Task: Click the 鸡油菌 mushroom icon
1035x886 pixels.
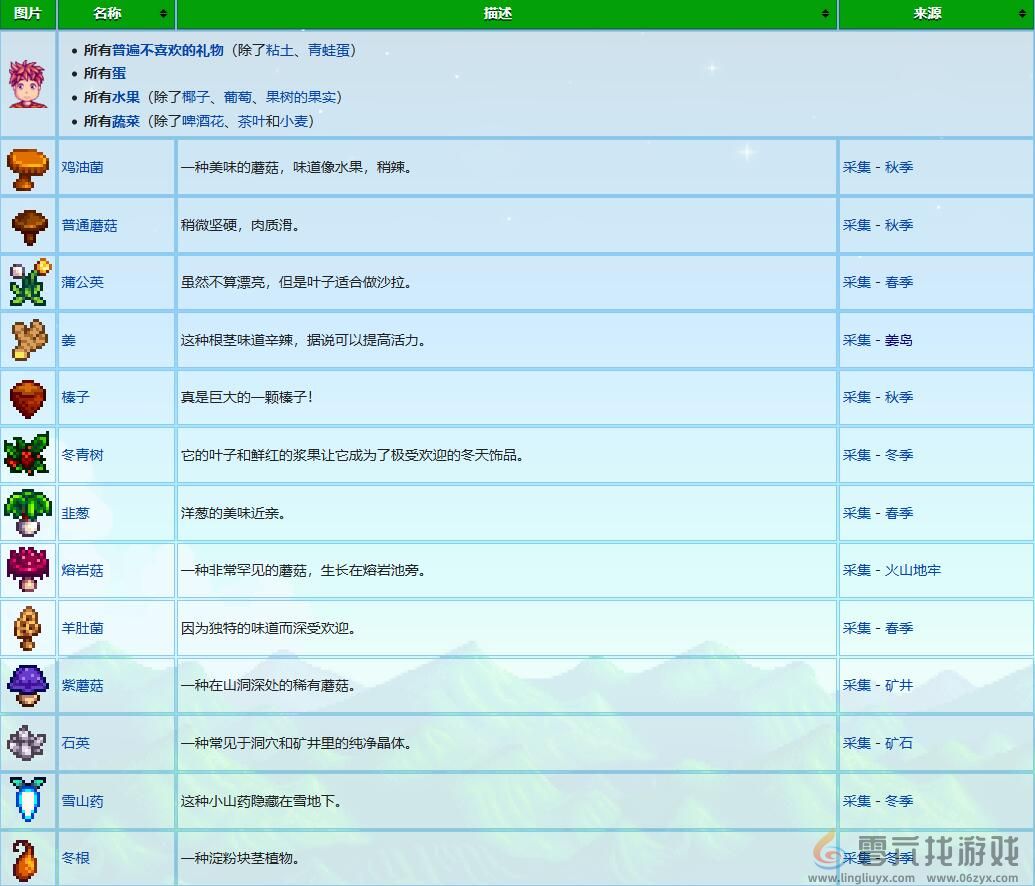Action: 28,167
